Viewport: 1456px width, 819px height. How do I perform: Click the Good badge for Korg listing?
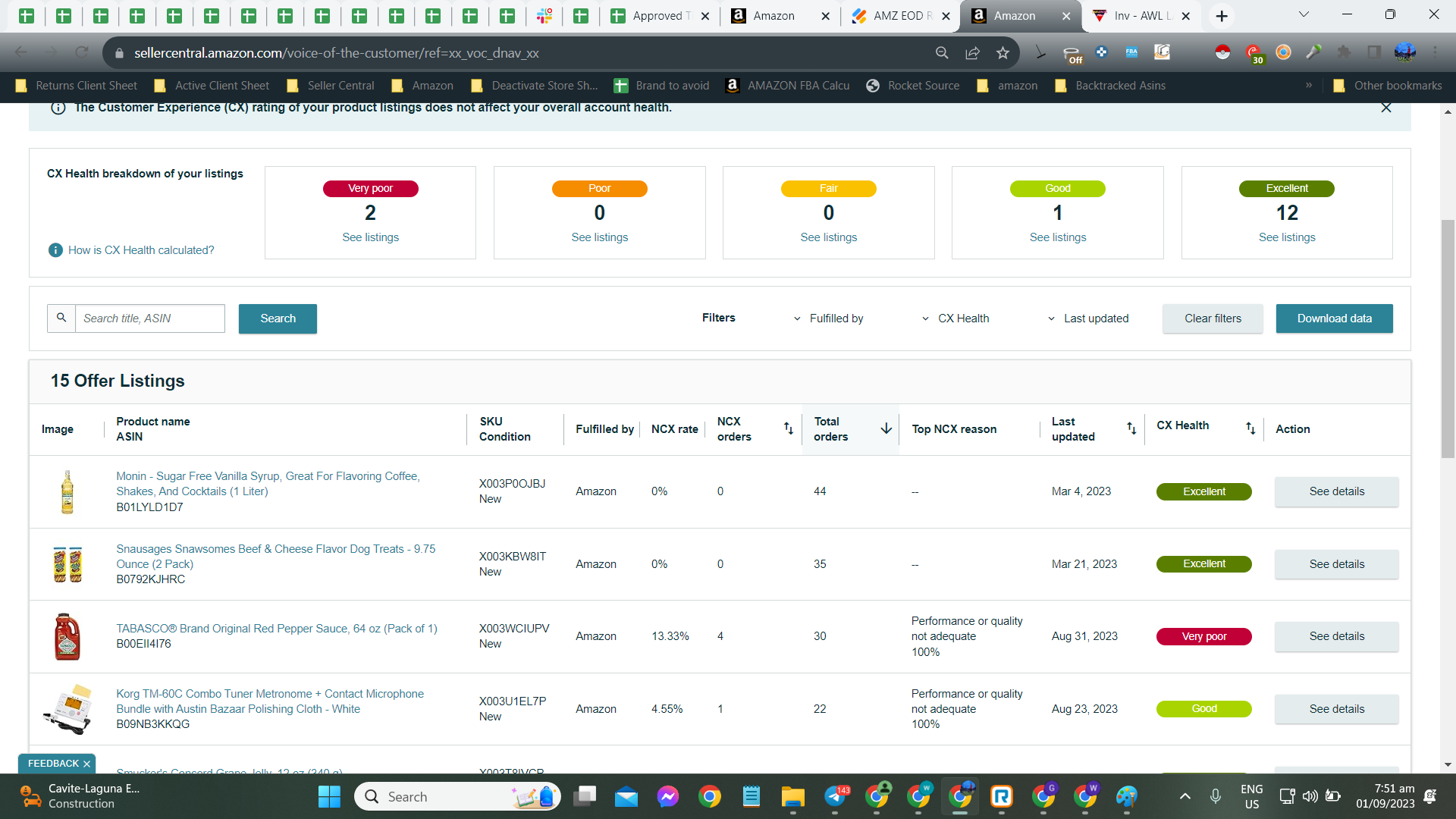coord(1203,709)
